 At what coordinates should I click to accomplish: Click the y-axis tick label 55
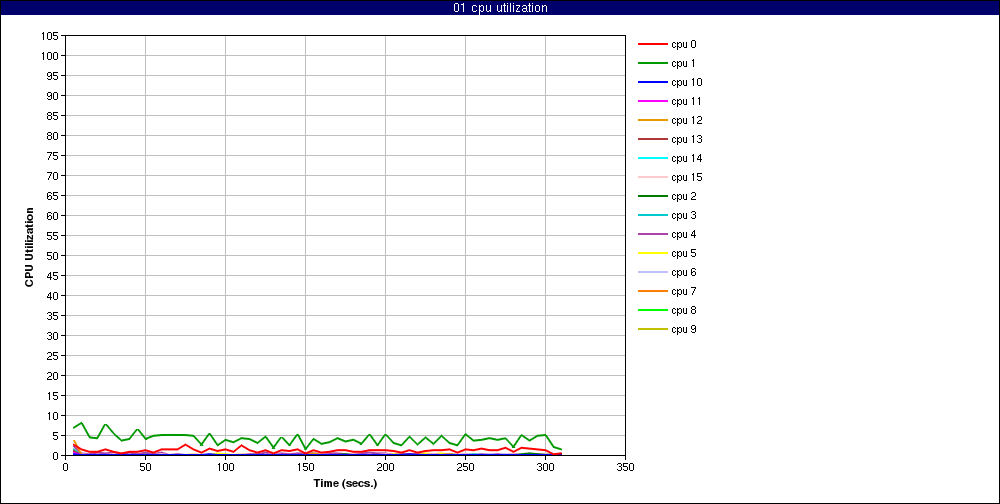54,235
